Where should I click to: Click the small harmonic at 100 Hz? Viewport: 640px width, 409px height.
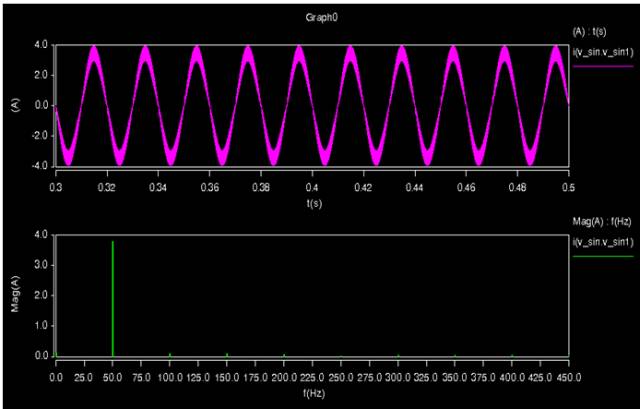tap(170, 353)
